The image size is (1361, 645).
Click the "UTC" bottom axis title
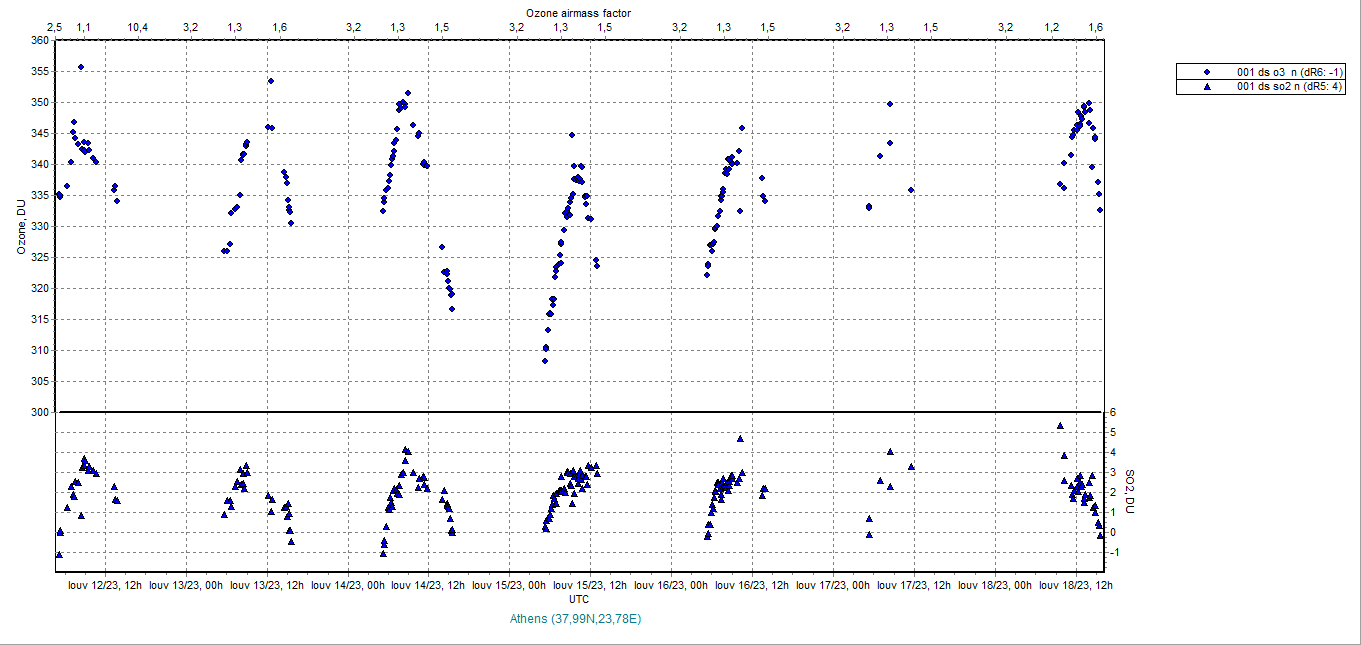point(578,598)
